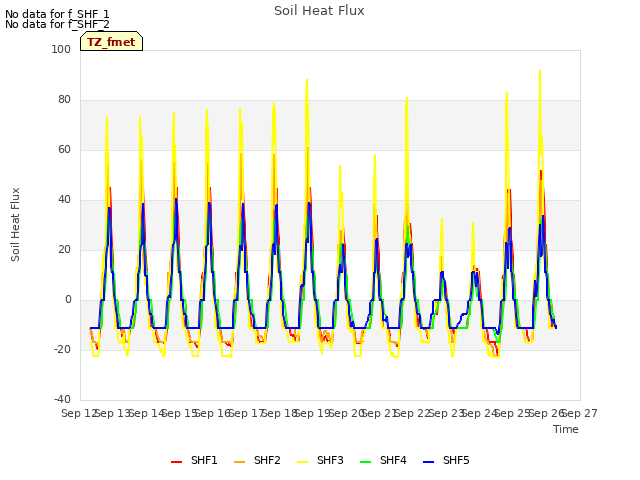Select the SHF3 legend label
This screenshot has width=640, height=480.
click(x=330, y=460)
